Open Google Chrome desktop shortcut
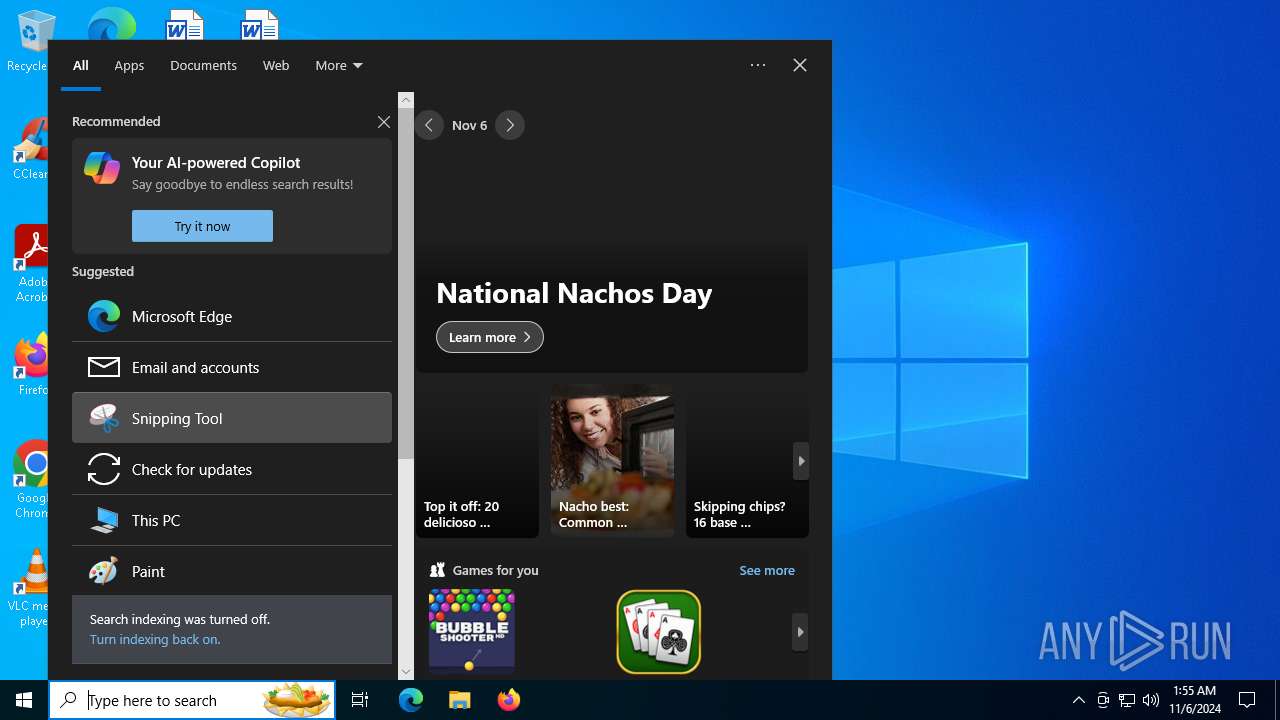Screen dimensions: 1280x720 (x=32, y=480)
